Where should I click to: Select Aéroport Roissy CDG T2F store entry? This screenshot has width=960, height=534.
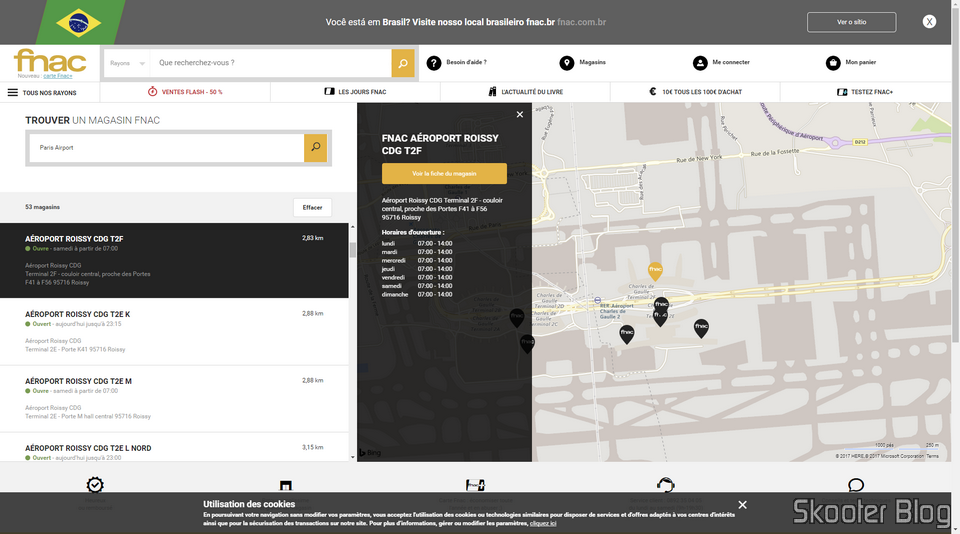pyautogui.click(x=174, y=260)
